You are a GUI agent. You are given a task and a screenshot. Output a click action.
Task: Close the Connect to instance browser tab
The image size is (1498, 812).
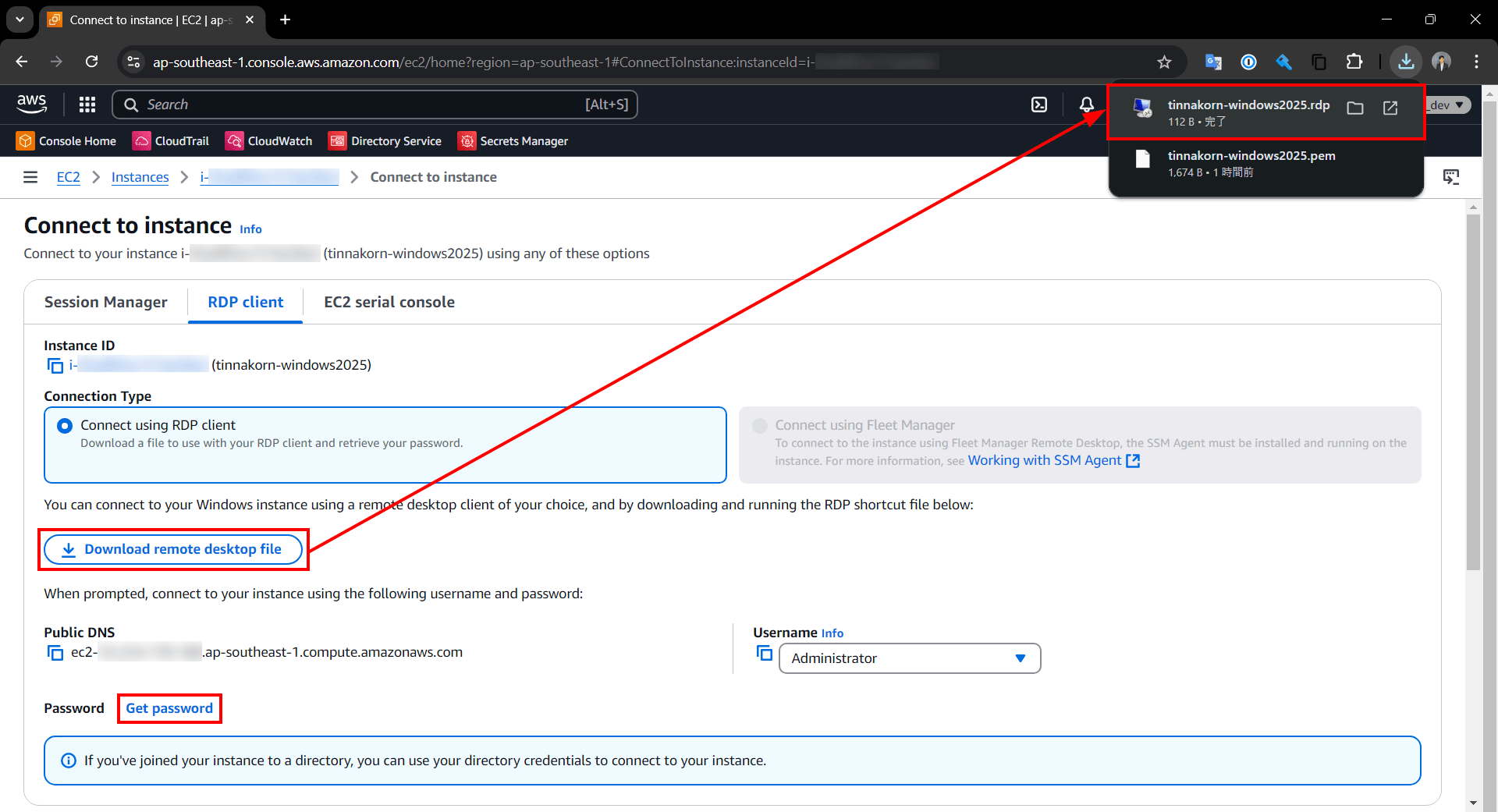click(250, 20)
